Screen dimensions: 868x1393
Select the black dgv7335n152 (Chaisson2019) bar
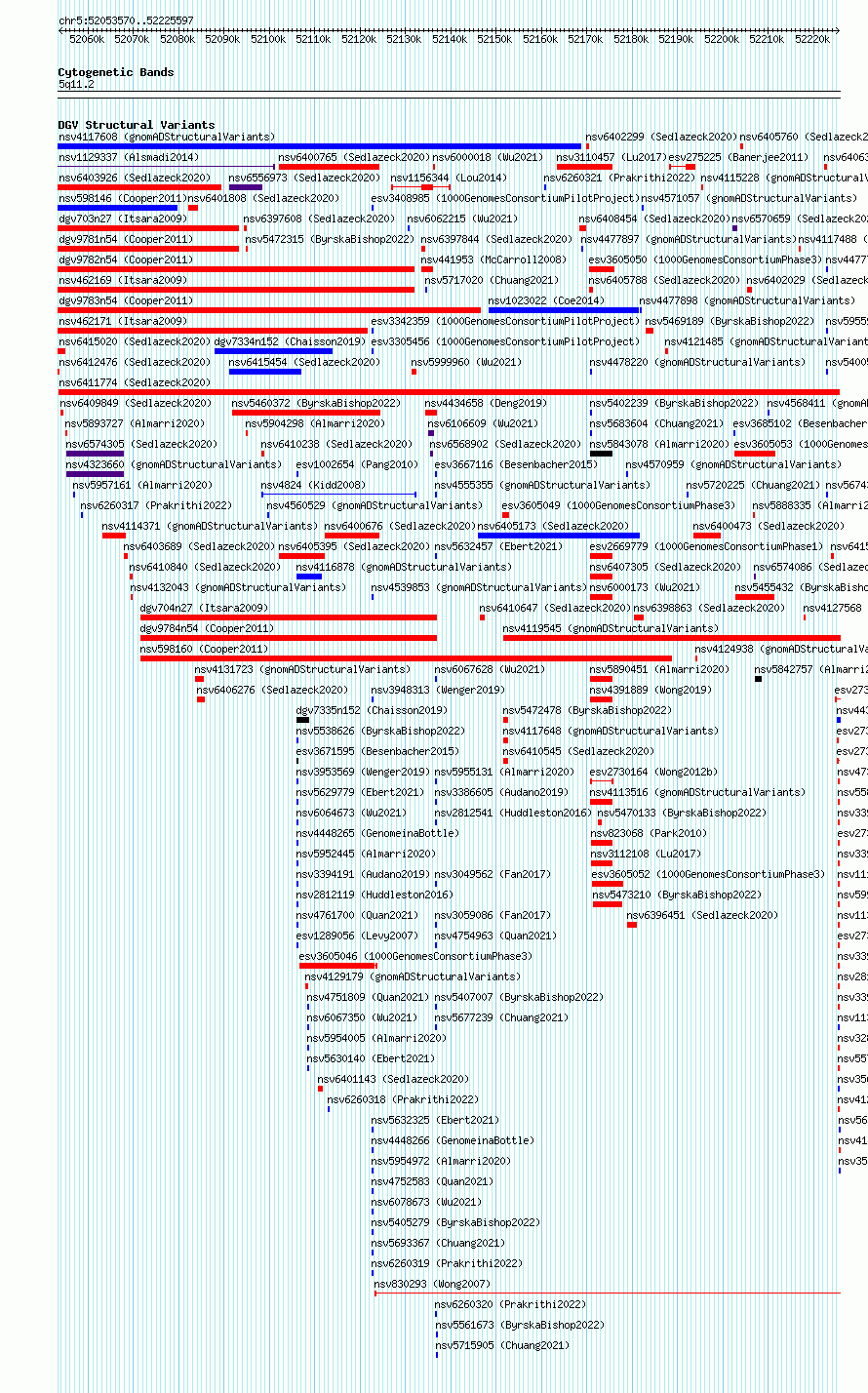302,720
